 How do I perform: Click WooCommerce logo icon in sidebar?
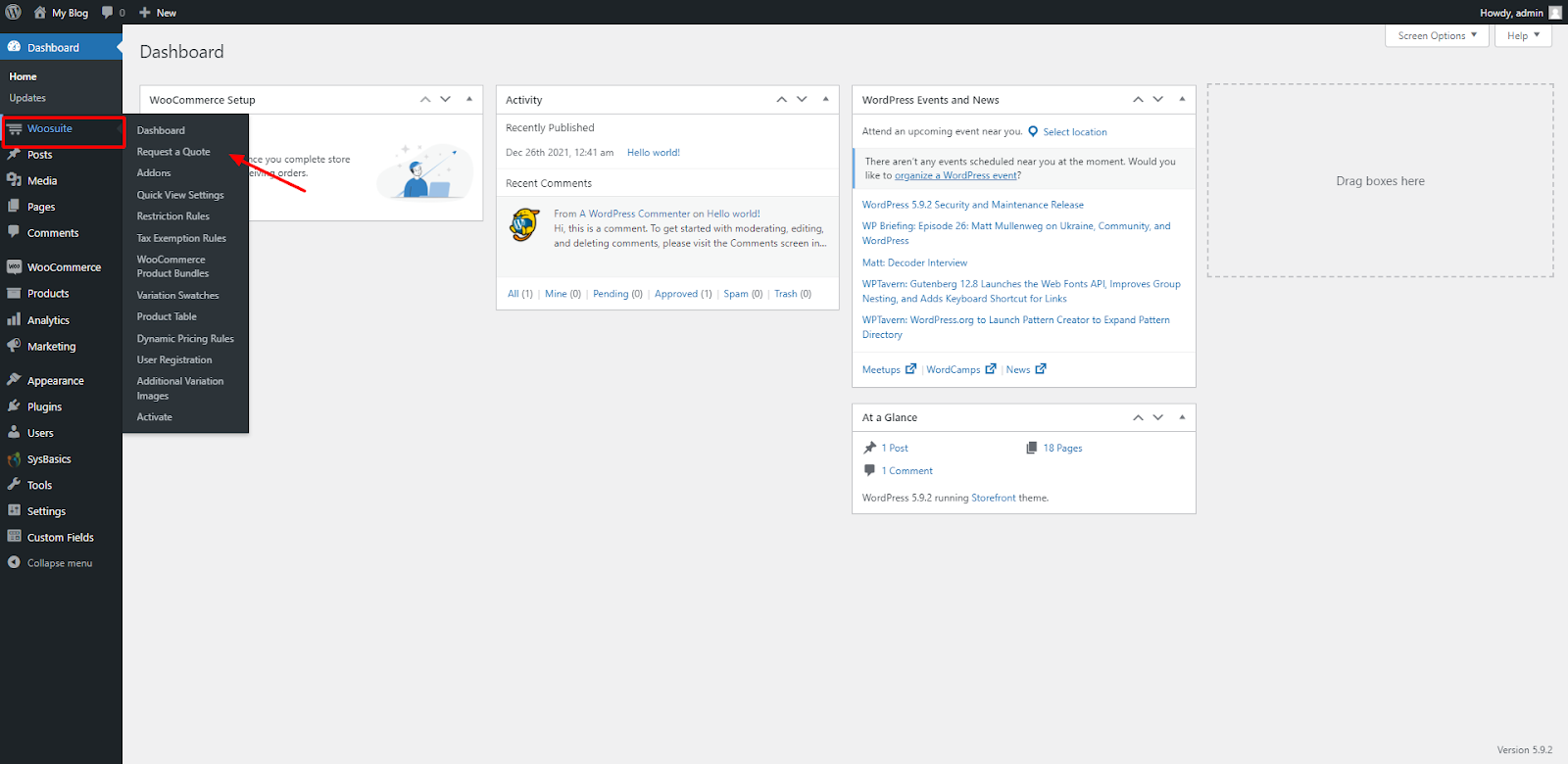[14, 266]
